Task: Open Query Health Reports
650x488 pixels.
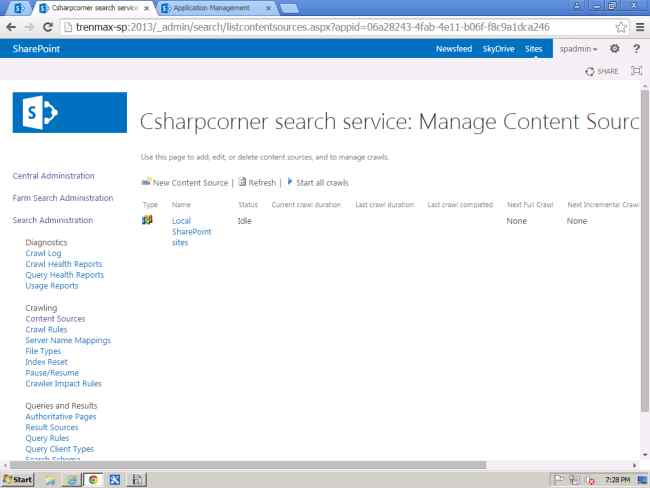Action: (x=64, y=274)
